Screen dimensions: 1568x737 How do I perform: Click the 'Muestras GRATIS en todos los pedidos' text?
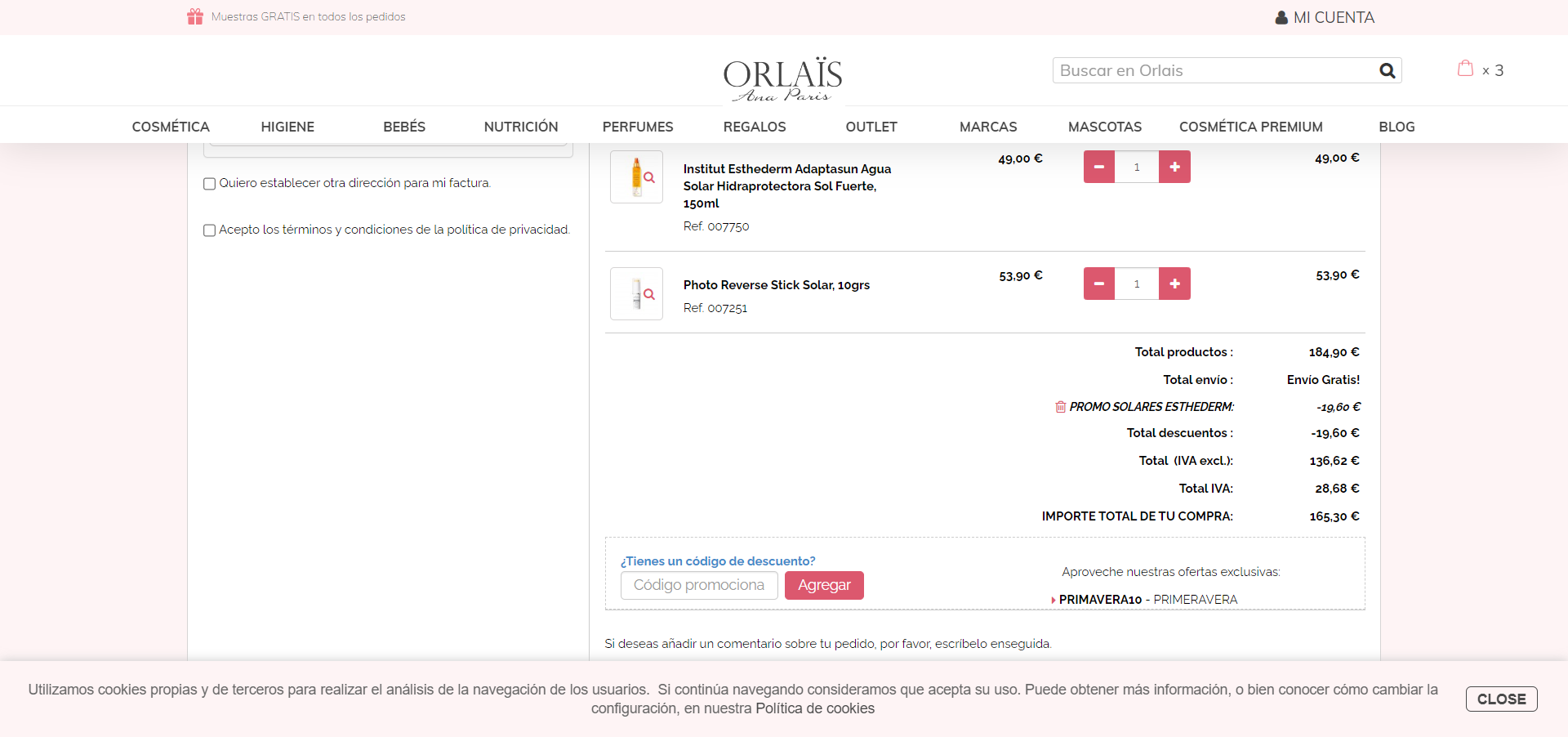tap(308, 16)
